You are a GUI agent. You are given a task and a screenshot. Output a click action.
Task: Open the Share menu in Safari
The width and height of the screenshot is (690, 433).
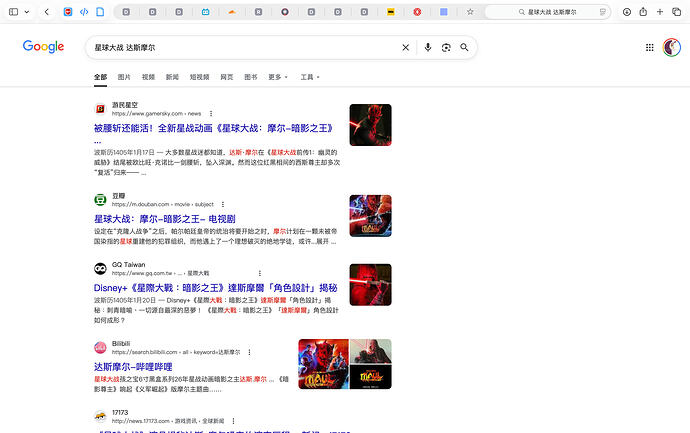coord(643,12)
